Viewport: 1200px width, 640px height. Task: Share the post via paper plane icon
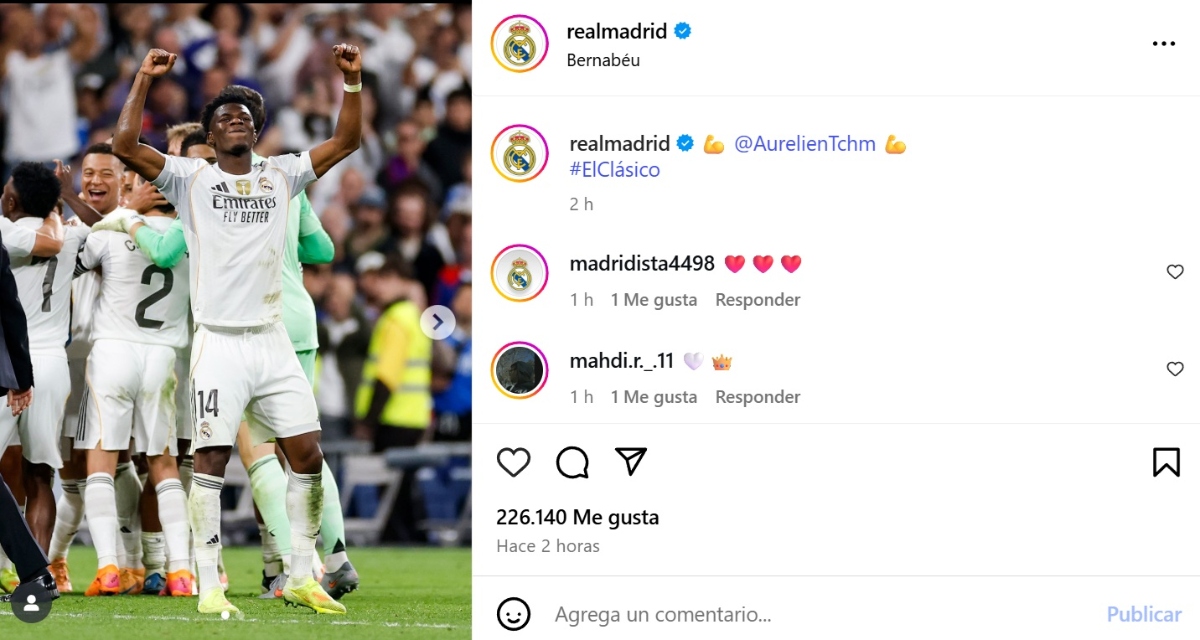(631, 461)
